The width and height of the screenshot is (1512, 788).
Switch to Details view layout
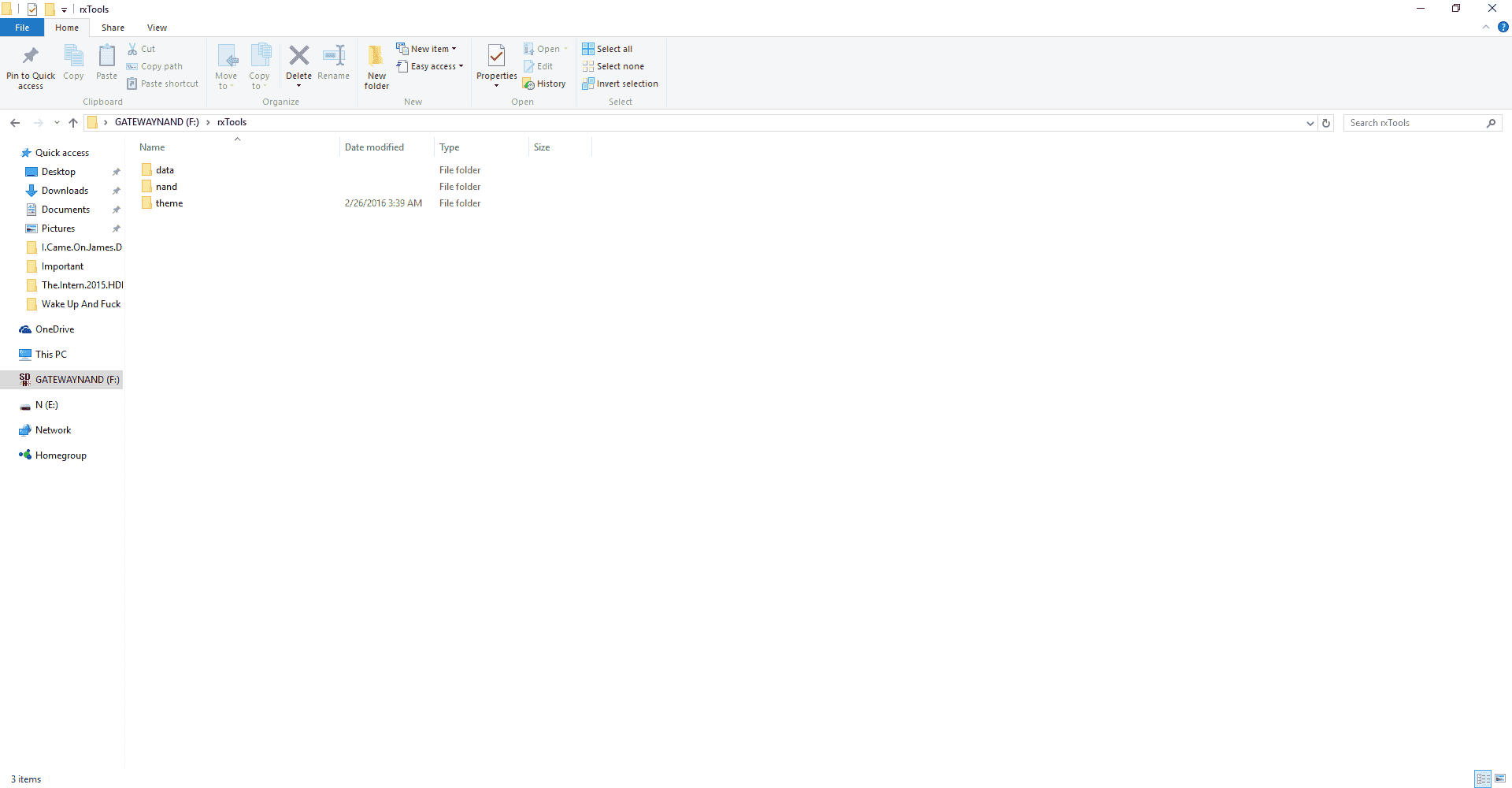1483,779
